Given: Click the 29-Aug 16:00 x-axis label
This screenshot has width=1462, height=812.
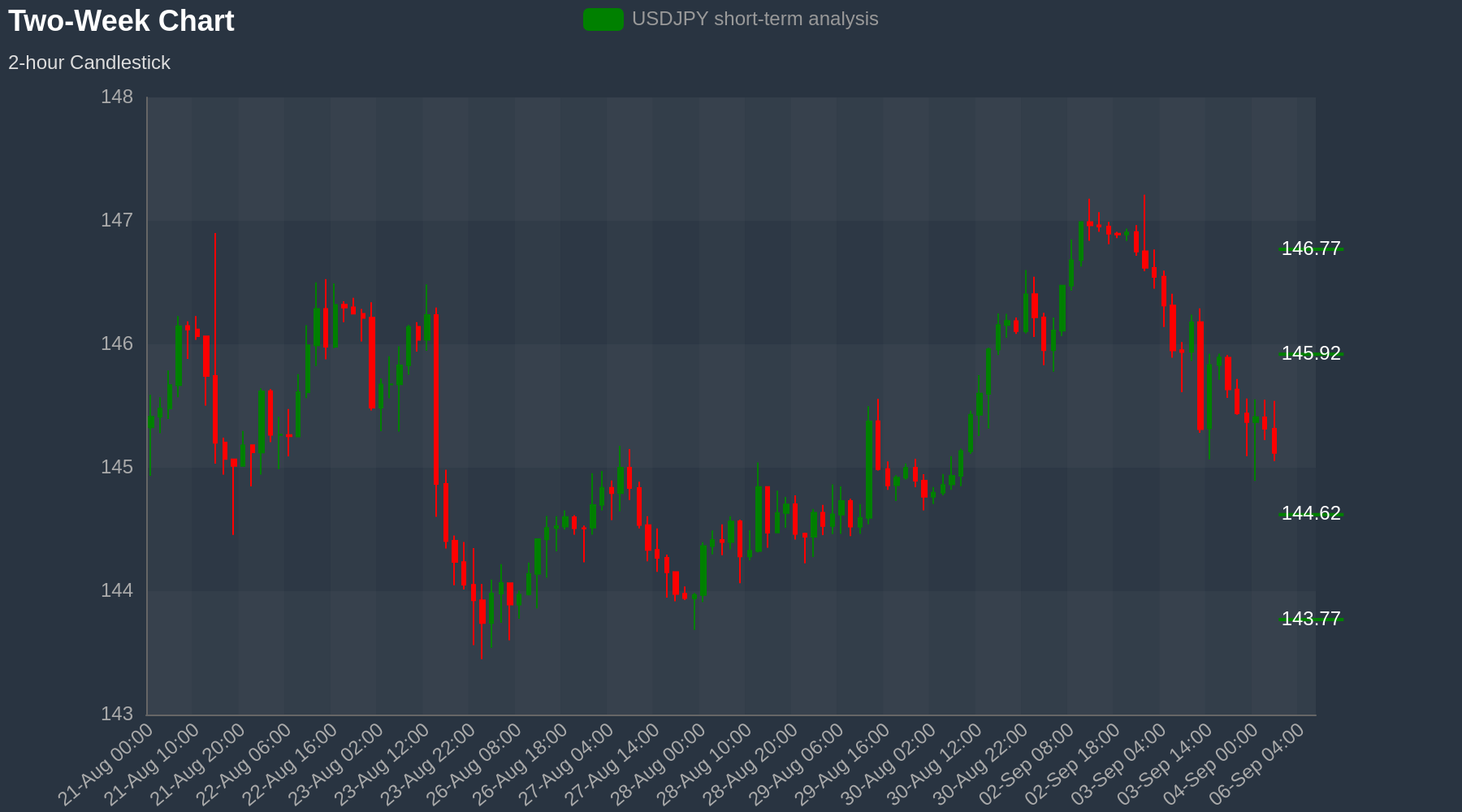Looking at the screenshot, I should tap(842, 764).
